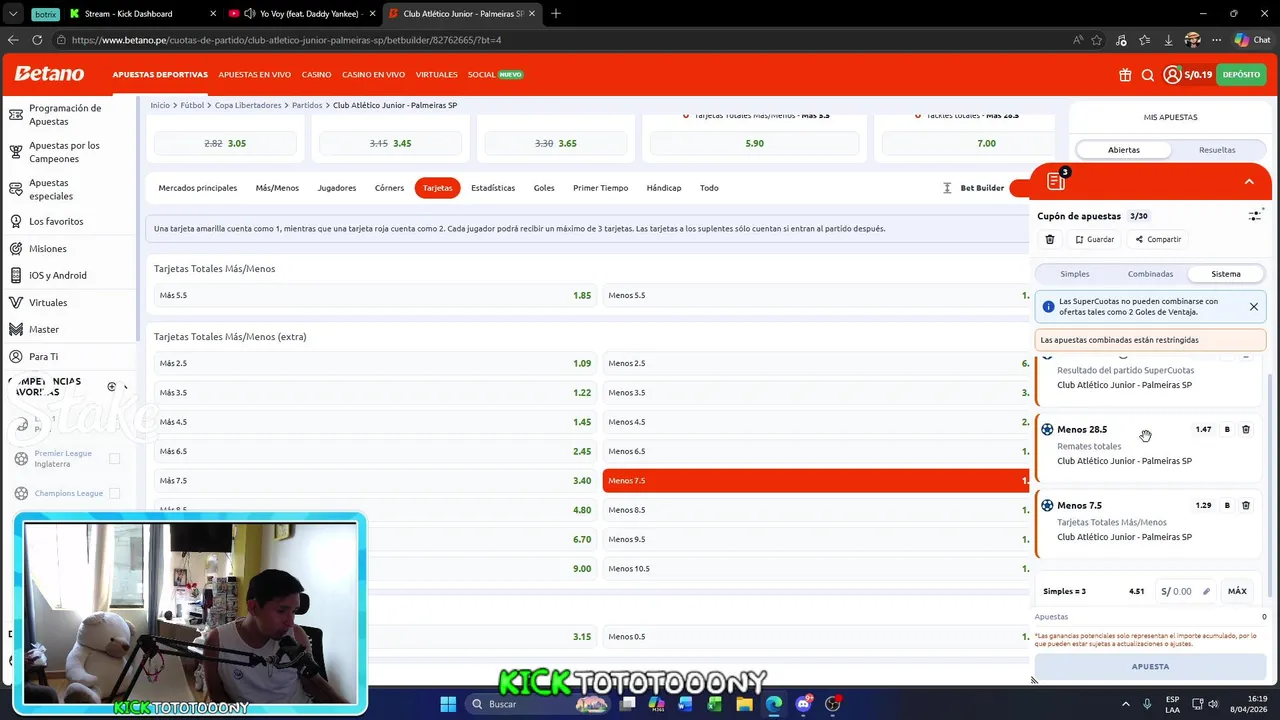Select Más 5.5 odds 1.85
1280x720 pixels.
375,295
